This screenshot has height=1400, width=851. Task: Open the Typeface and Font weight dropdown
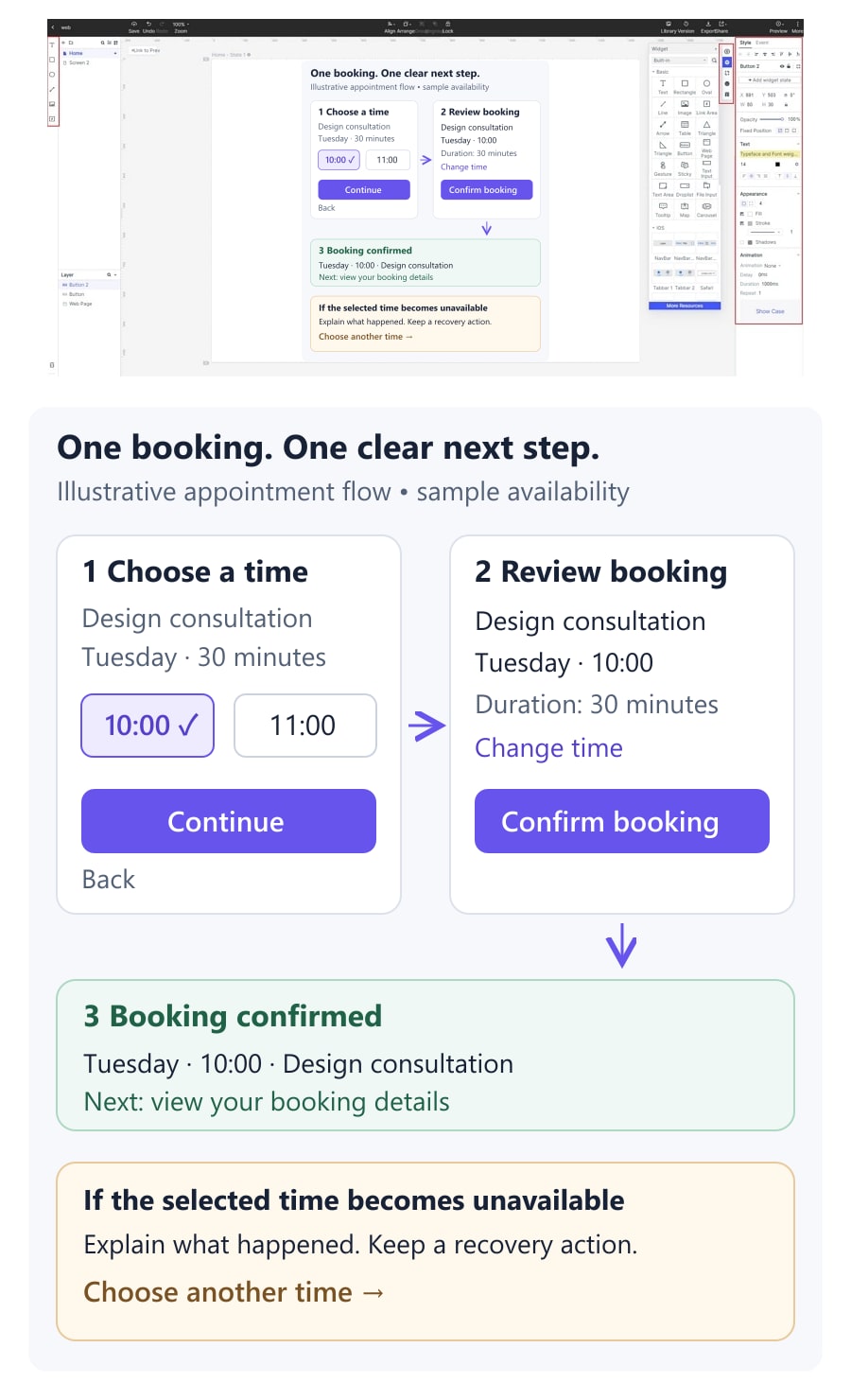pos(769,154)
